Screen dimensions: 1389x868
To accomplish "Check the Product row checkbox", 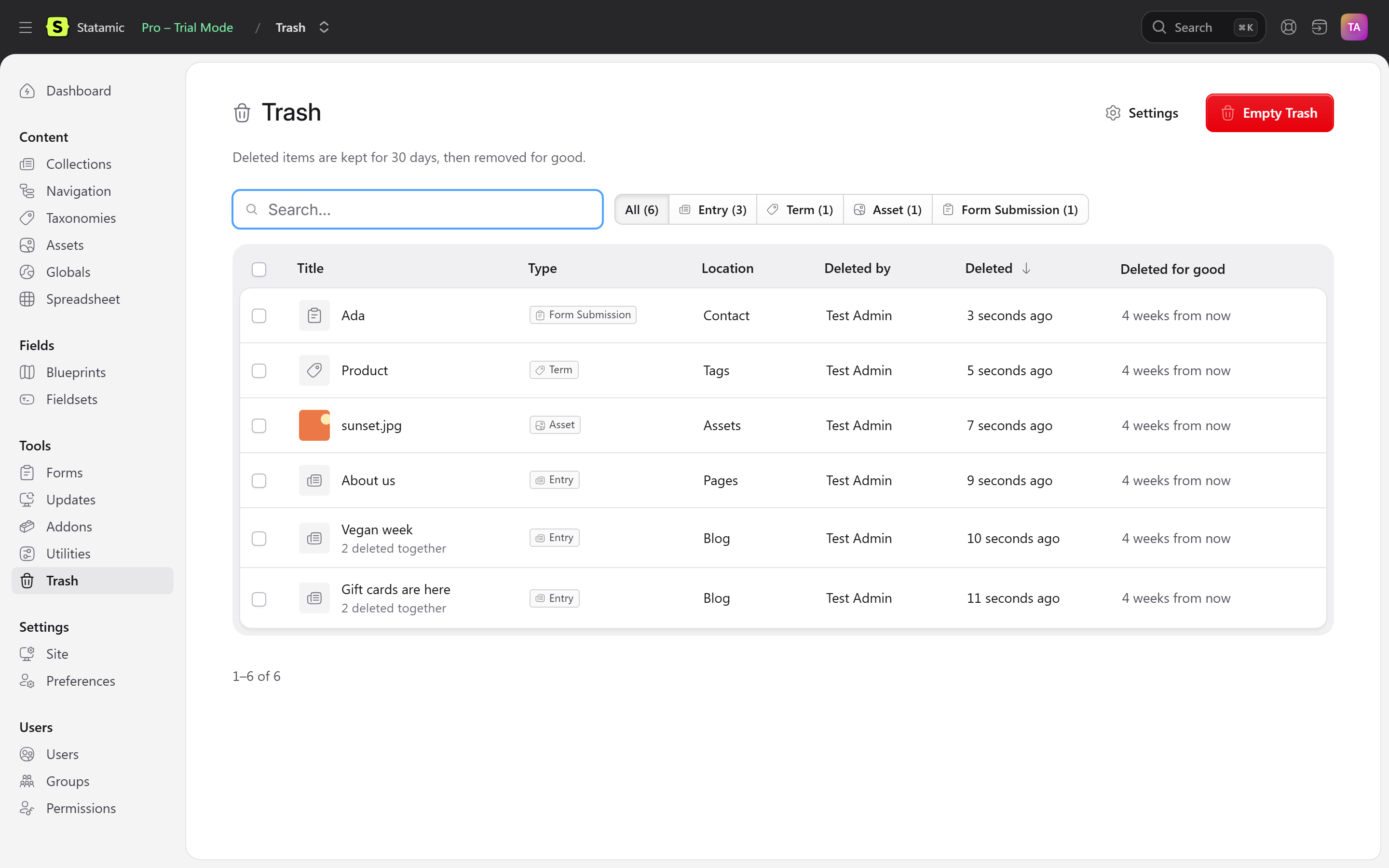I will click(259, 371).
